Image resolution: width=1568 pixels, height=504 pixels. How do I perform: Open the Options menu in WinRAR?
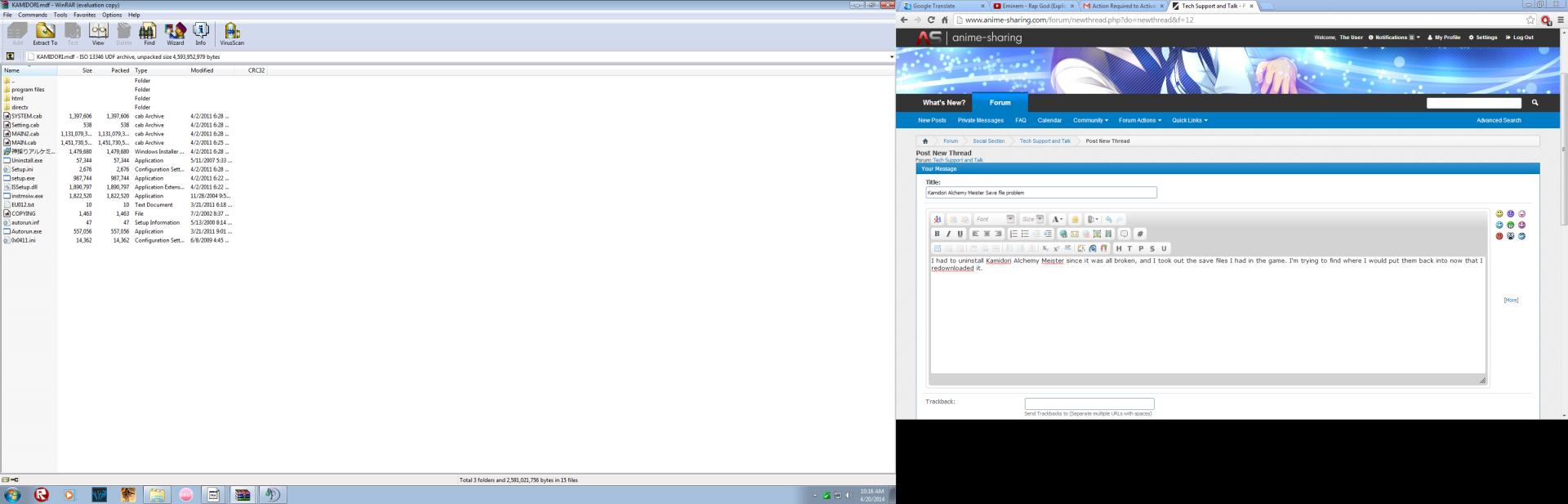112,15
